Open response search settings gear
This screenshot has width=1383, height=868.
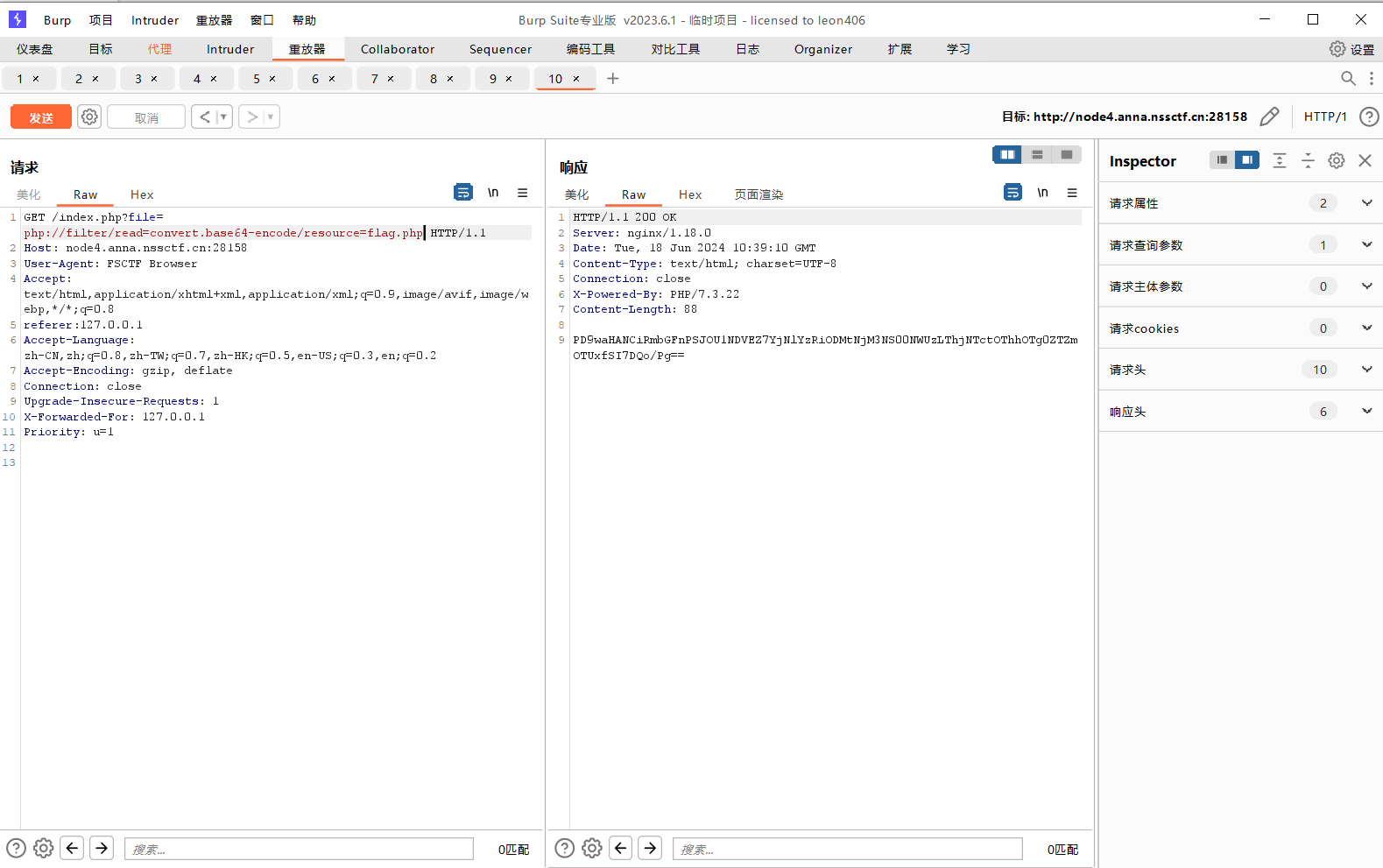tap(592, 848)
